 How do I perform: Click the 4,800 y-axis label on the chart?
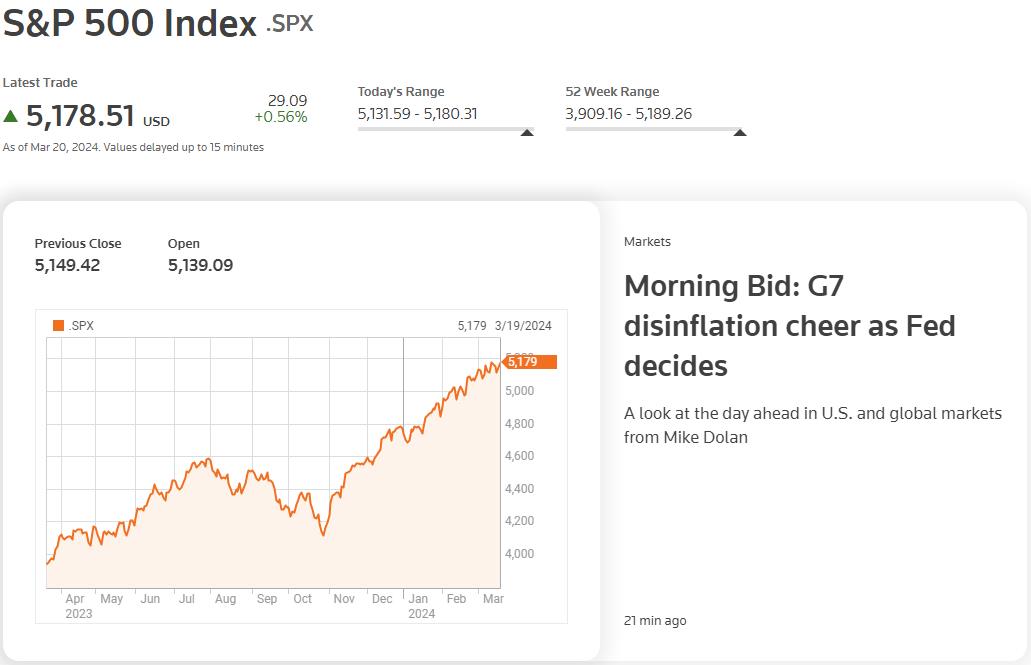[x=519, y=424]
